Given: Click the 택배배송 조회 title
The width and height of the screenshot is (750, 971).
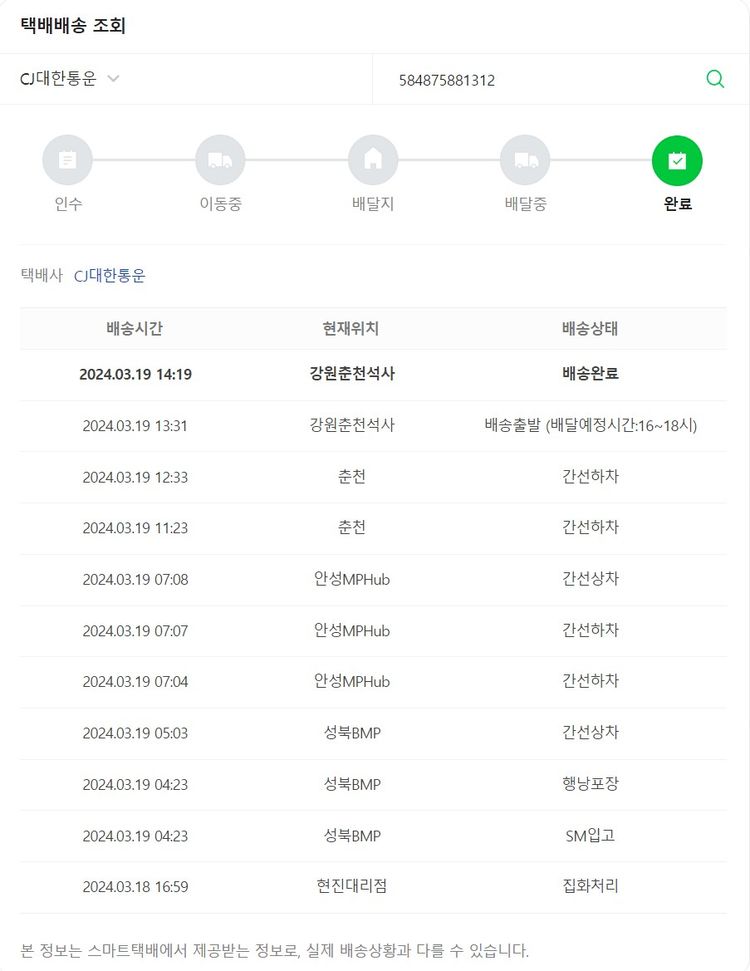Looking at the screenshot, I should click(73, 26).
